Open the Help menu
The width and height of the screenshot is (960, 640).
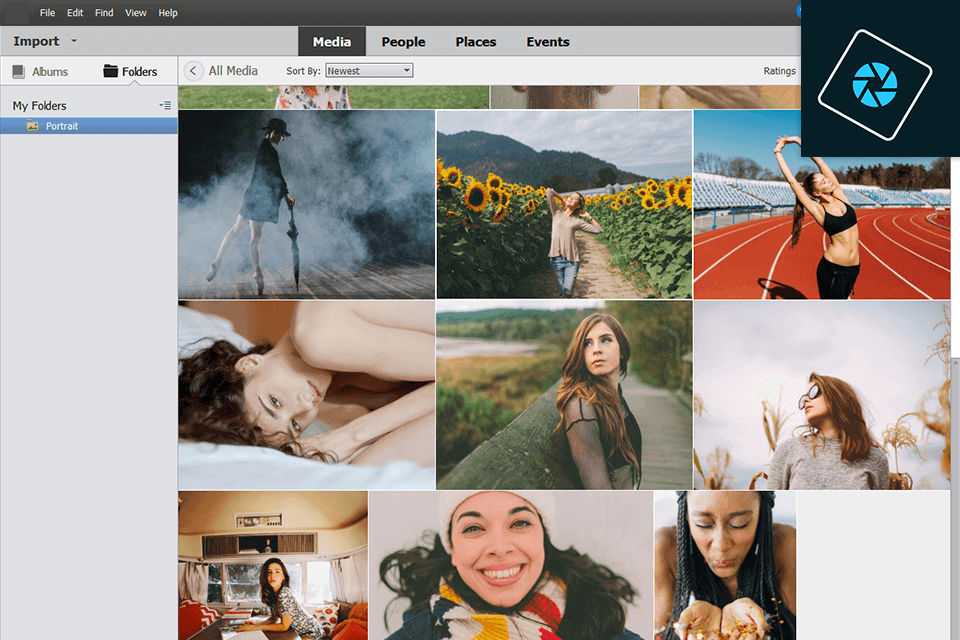tap(168, 13)
